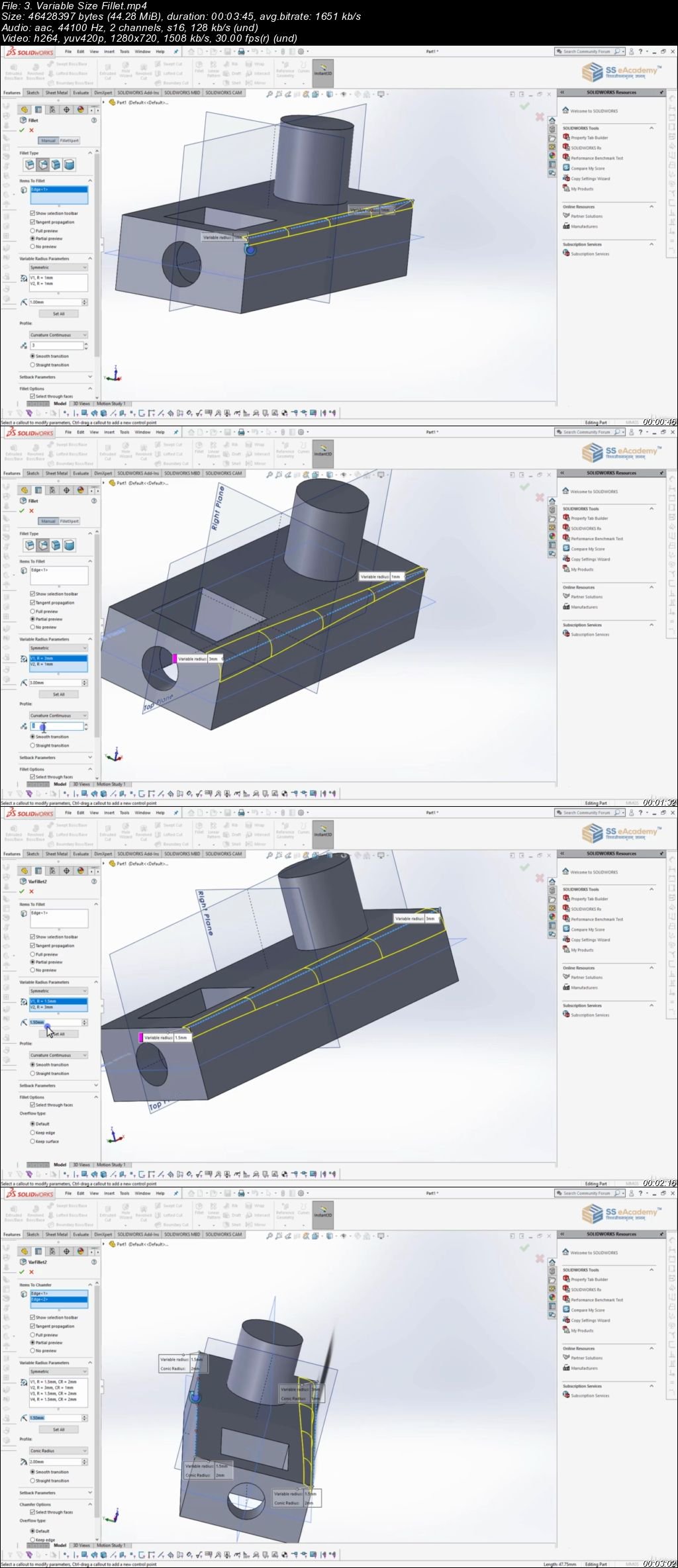The width and height of the screenshot is (678, 1568).
Task: Toggle Tangent propagation checkbox in 00:01:32 frame
Action: click(32, 603)
